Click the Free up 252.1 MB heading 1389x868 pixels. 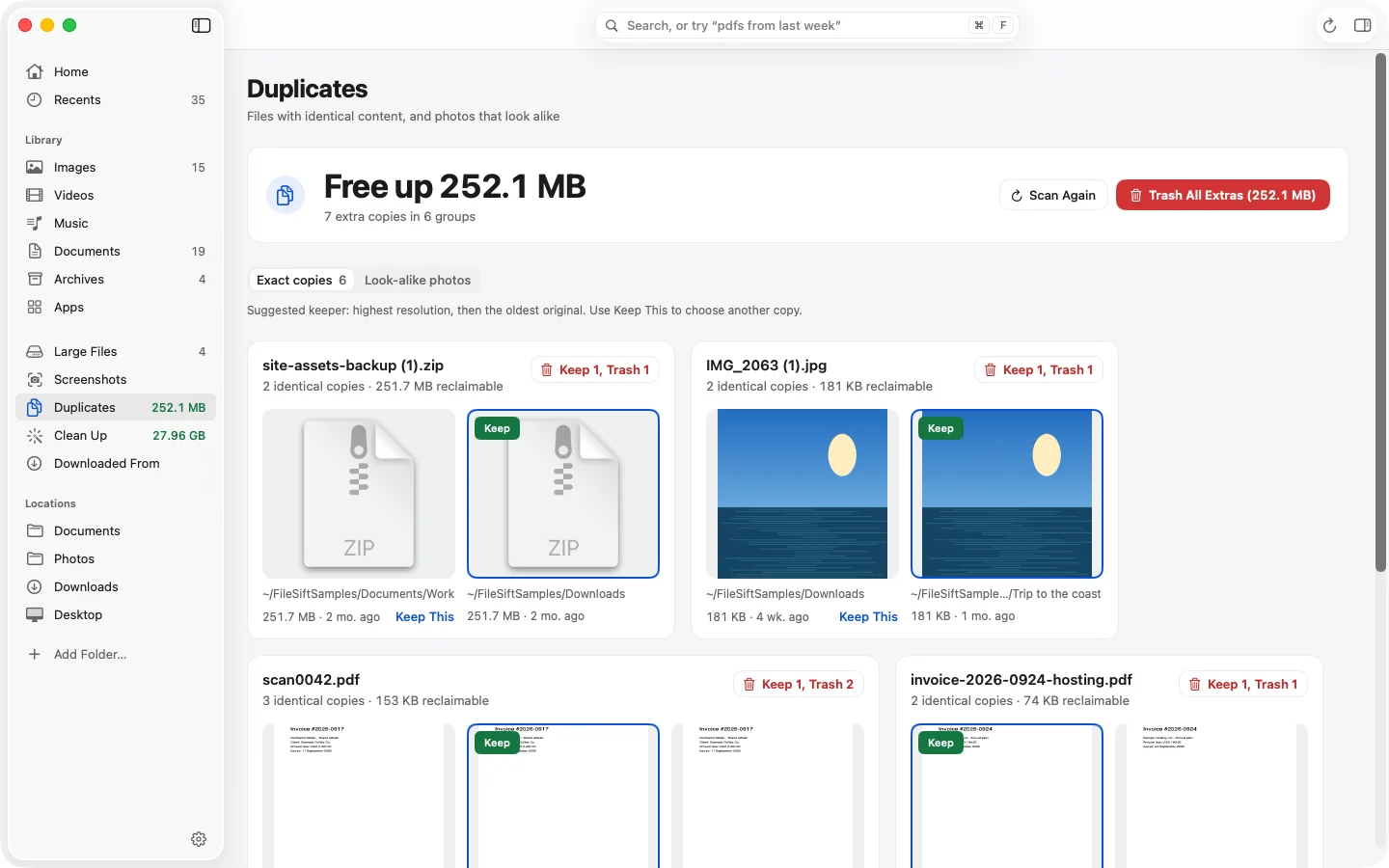(x=455, y=186)
